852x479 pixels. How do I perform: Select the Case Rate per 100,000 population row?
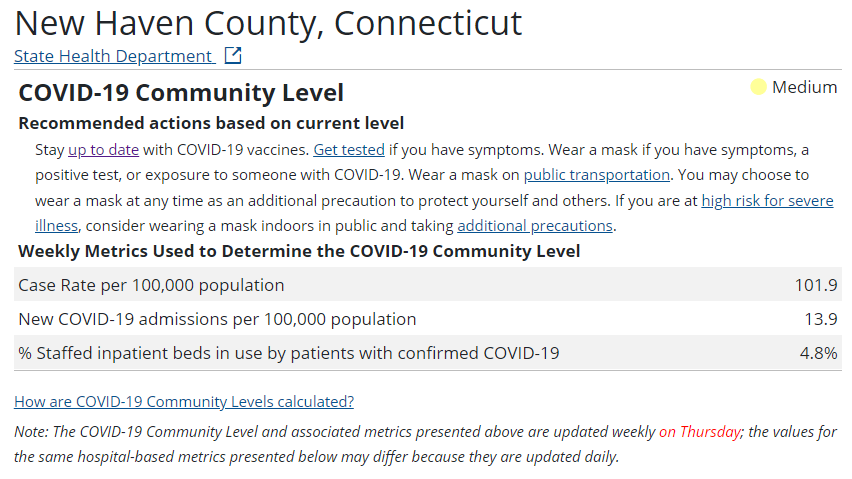tap(428, 285)
